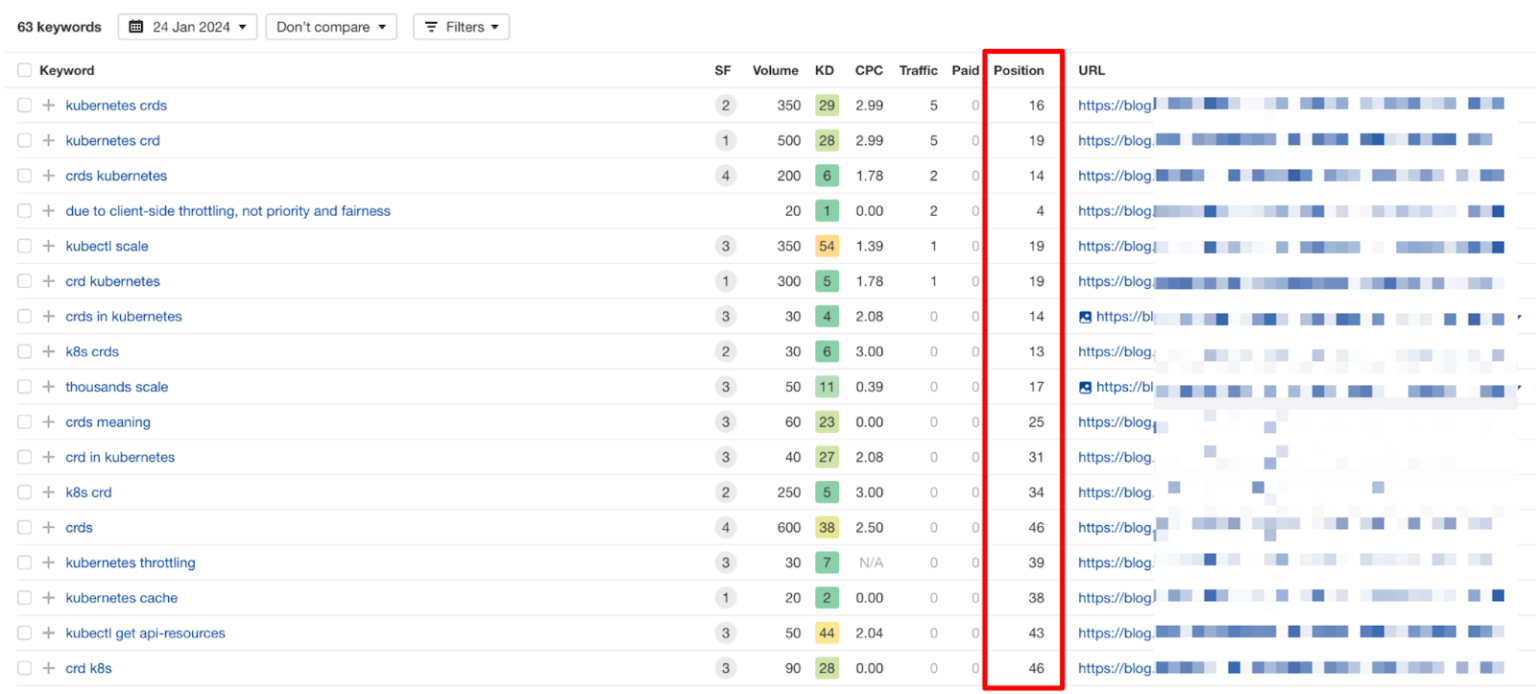
Task: Open the kubernetes crds keyword link
Action: [116, 105]
